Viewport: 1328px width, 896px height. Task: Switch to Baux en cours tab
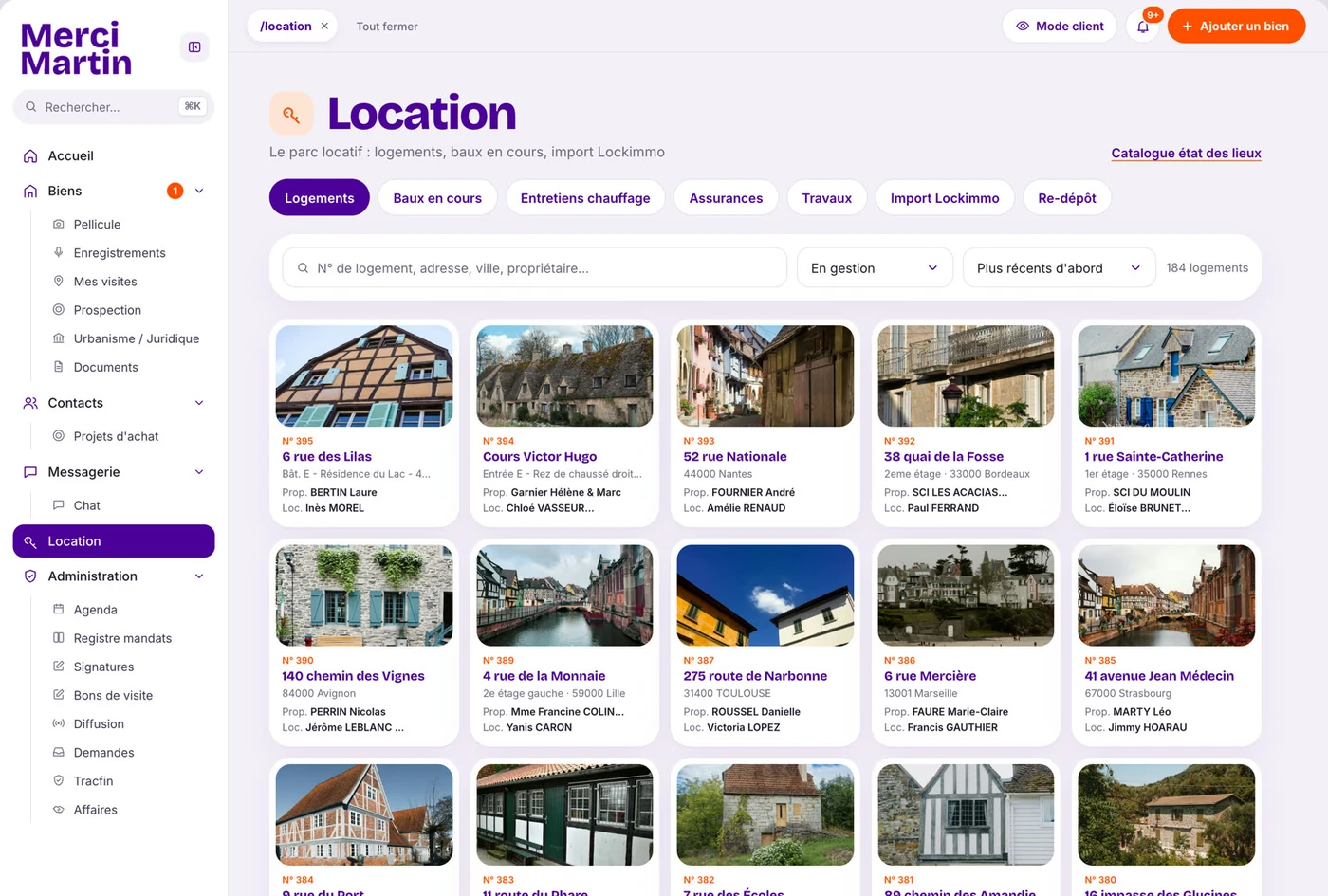437,198
